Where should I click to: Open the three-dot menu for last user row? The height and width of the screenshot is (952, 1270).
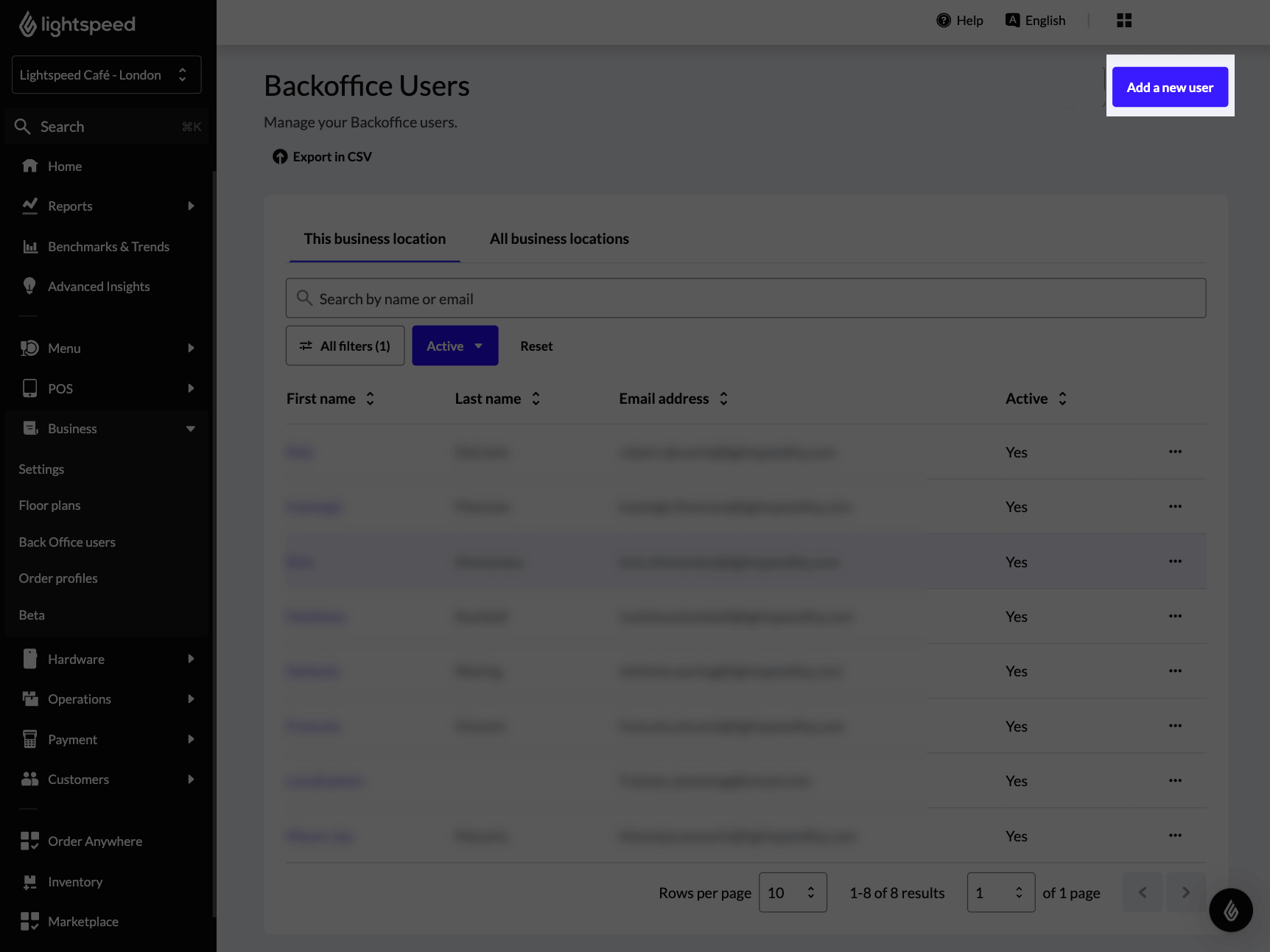pos(1175,836)
